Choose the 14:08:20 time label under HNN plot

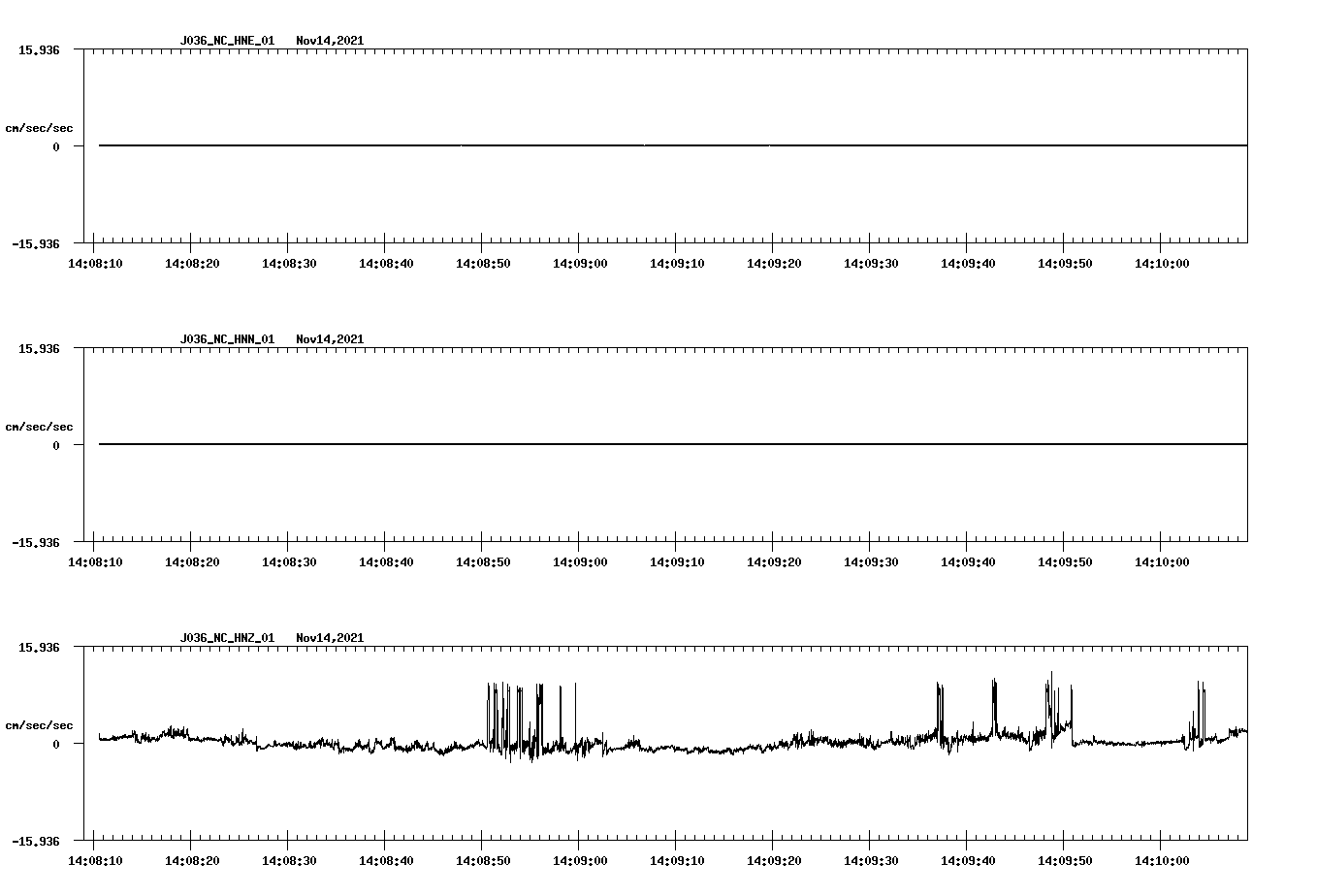192,562
